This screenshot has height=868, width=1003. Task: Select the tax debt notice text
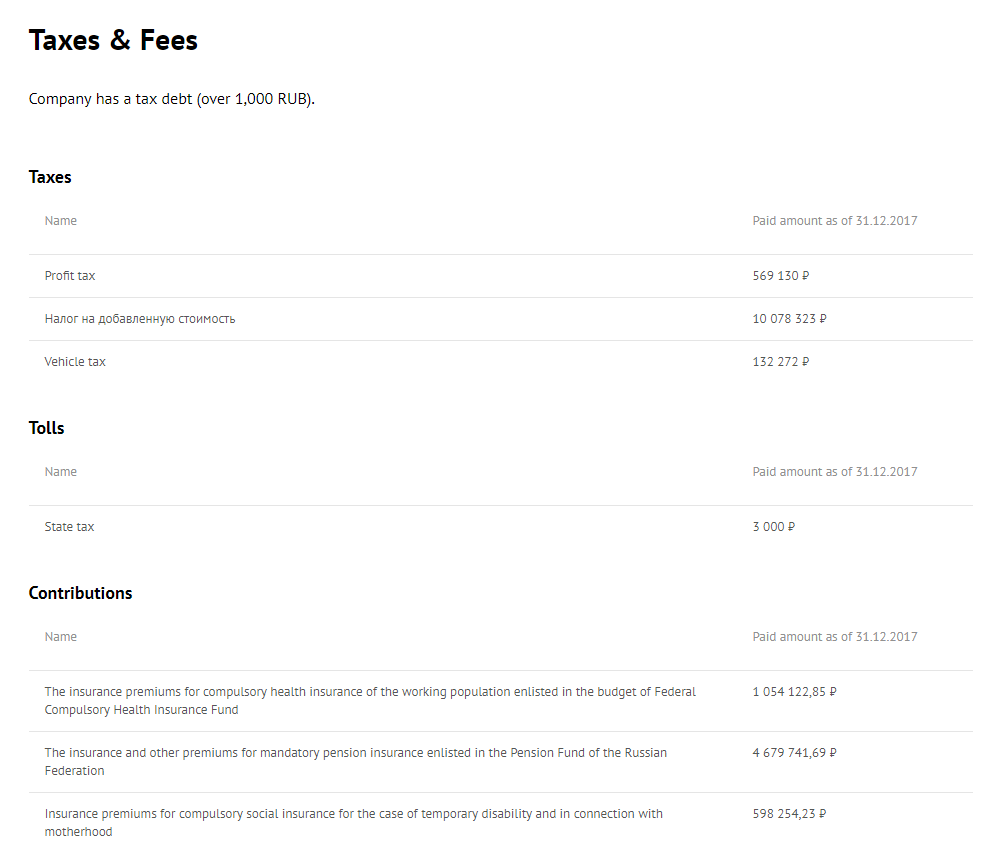(171, 99)
